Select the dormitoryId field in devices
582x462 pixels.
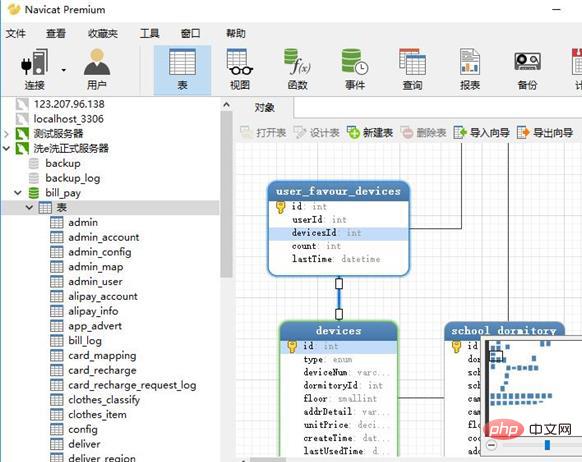click(x=343, y=386)
